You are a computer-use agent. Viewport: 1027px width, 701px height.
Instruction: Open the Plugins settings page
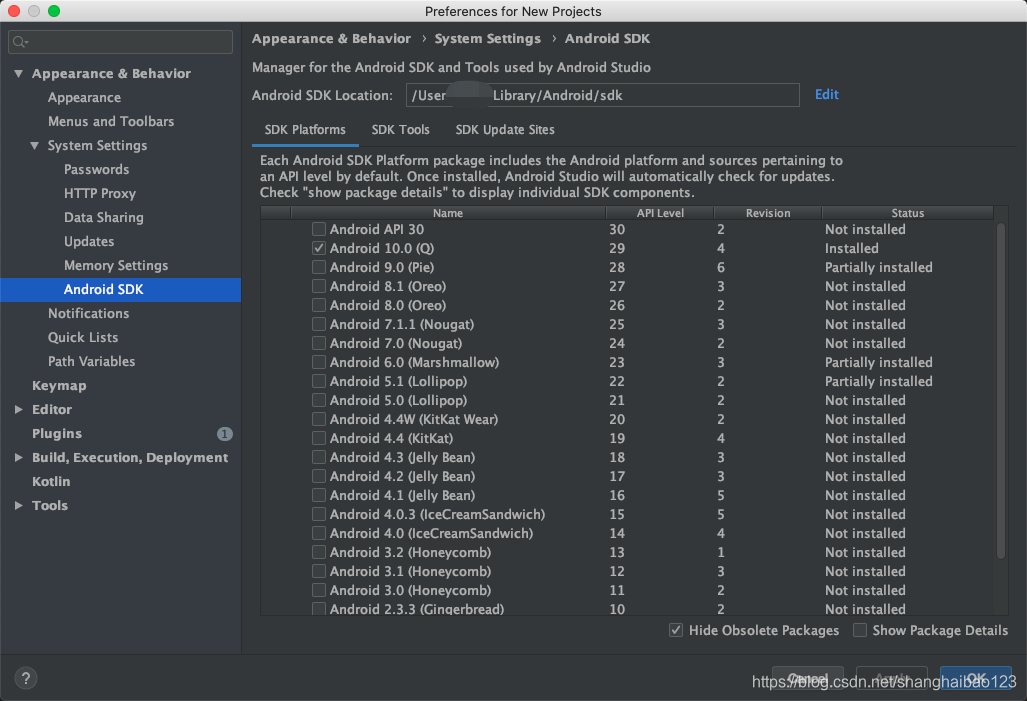(57, 434)
